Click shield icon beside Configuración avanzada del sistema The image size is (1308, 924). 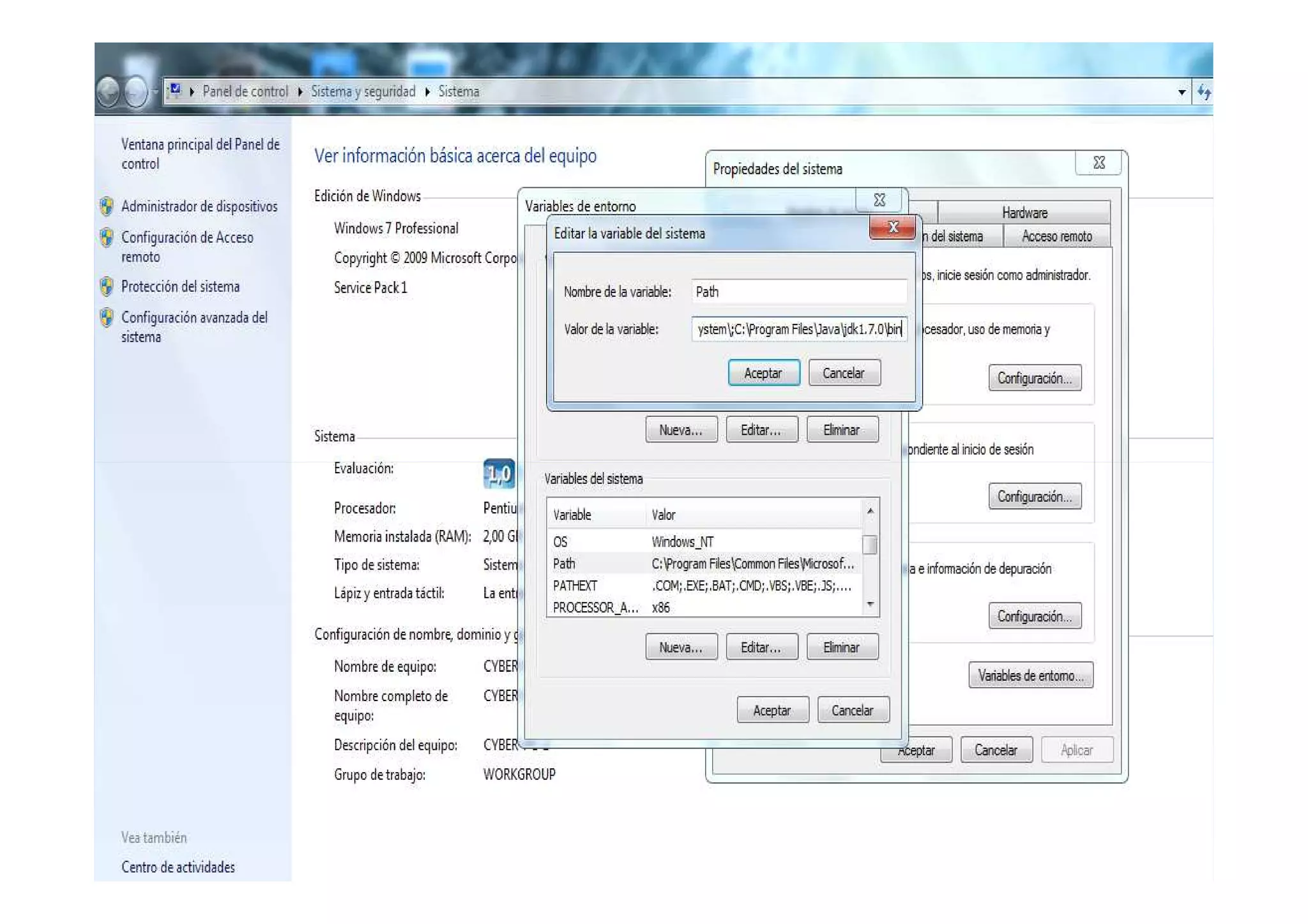(x=107, y=318)
